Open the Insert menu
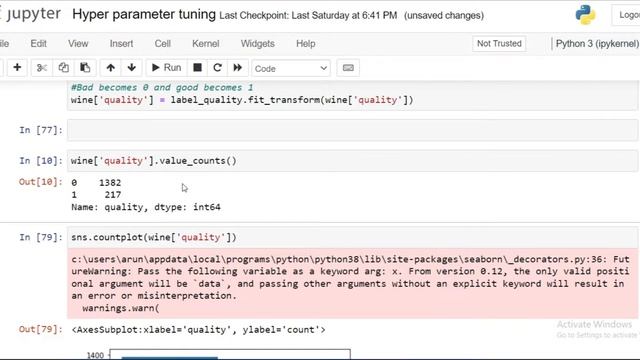Viewport: 640px width, 360px height. pyautogui.click(x=121, y=44)
